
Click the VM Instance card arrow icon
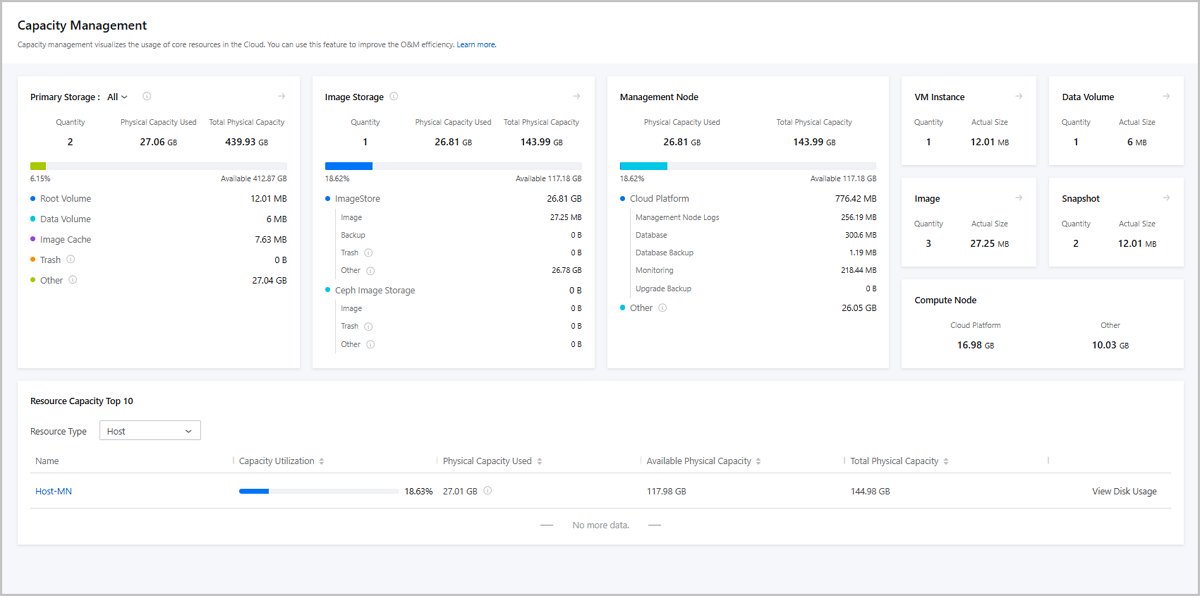point(1019,97)
